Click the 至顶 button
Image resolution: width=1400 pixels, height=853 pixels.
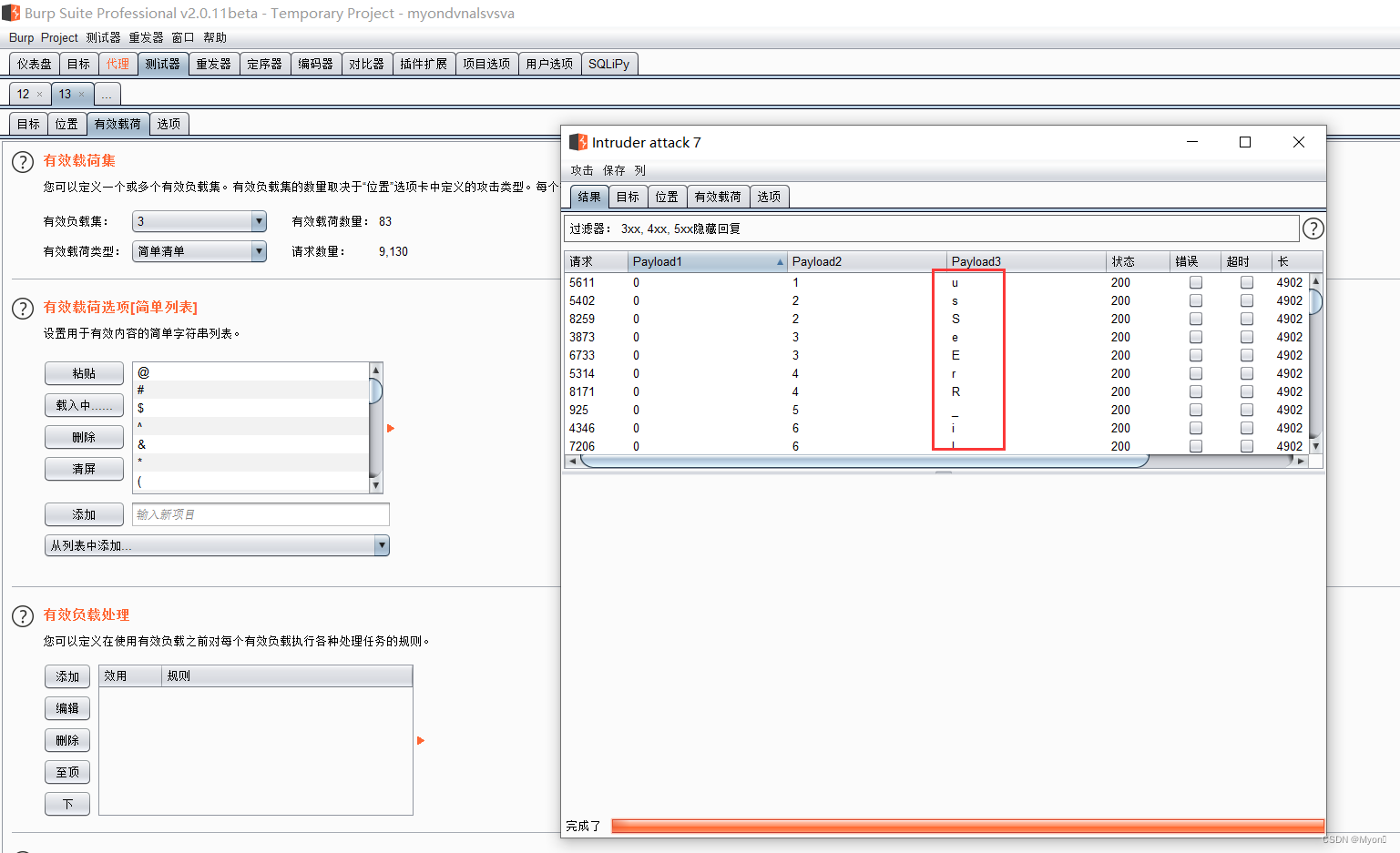[x=67, y=772]
